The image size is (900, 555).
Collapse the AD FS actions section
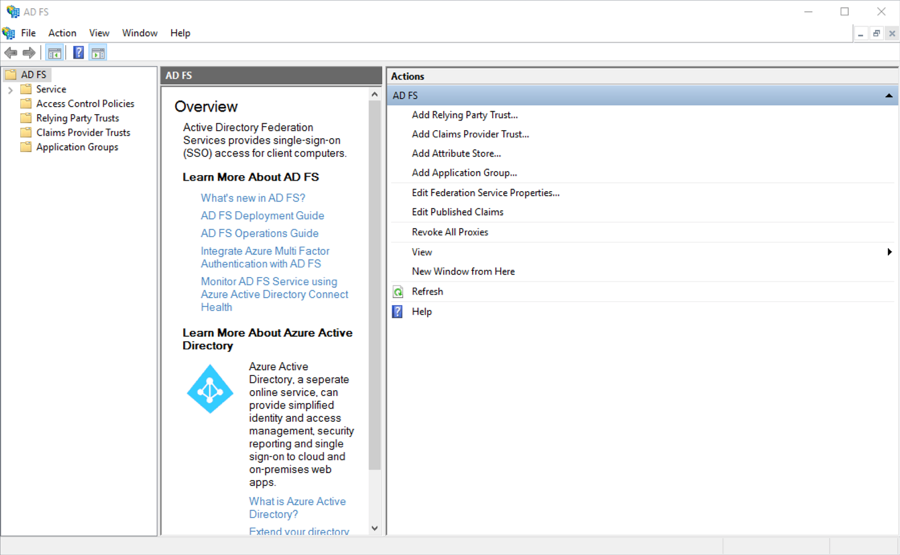[x=889, y=96]
